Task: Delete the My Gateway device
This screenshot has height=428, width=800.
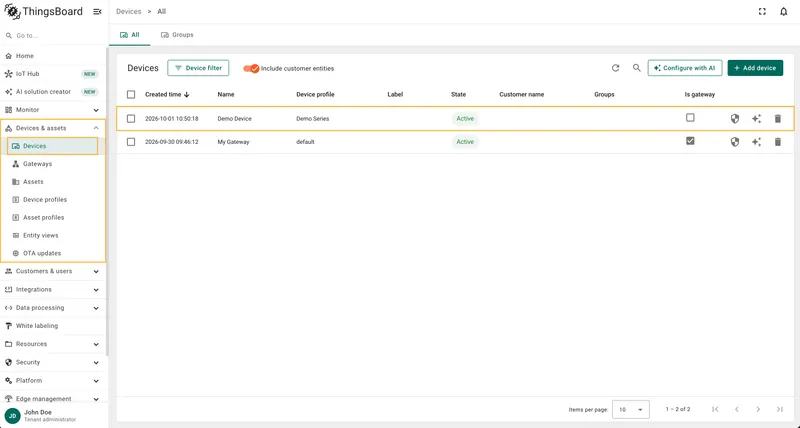Action: [x=778, y=142]
